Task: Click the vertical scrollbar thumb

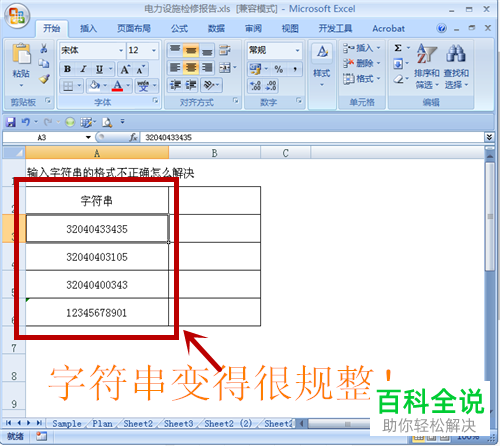Action: point(490,217)
